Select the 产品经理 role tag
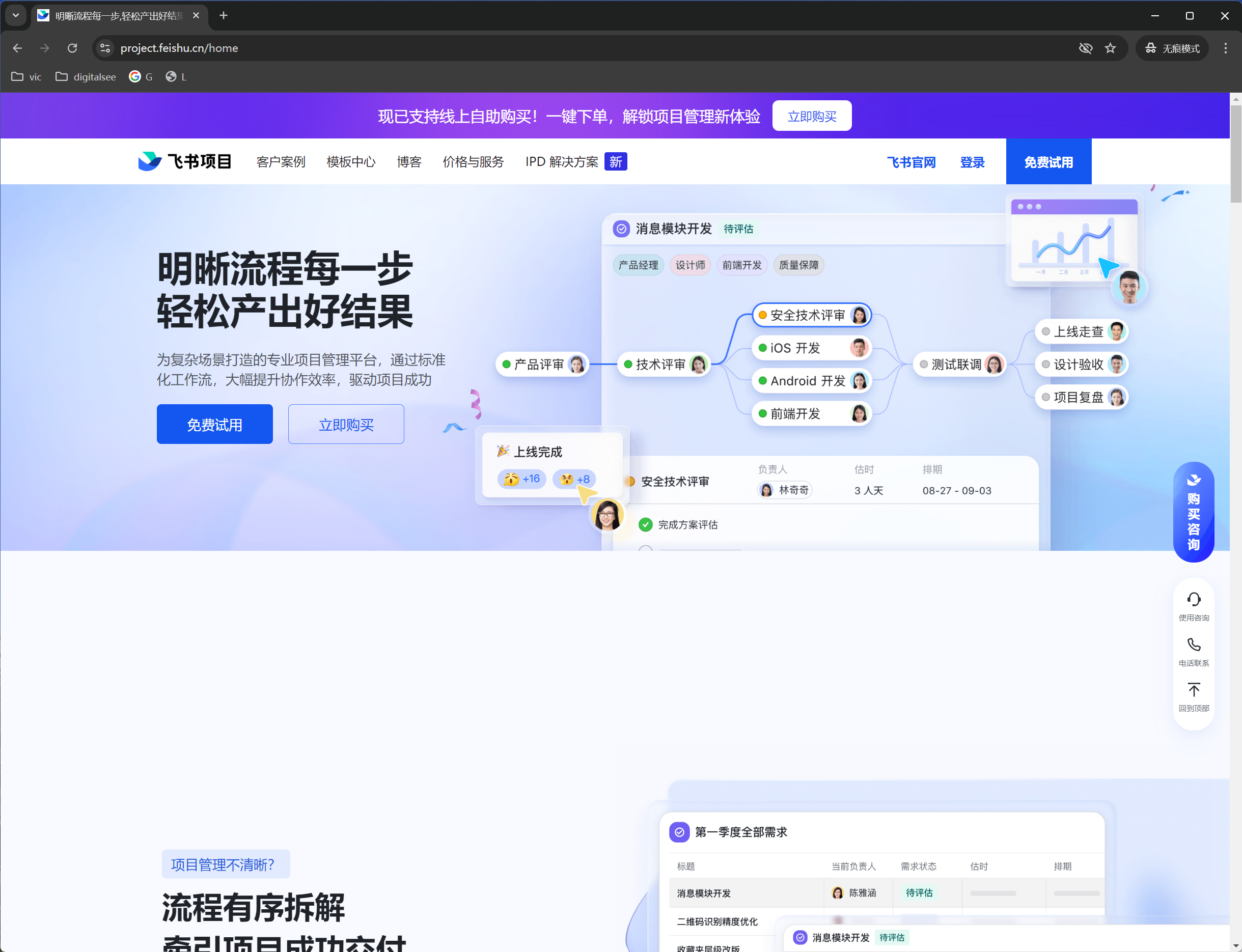The image size is (1242, 952). tap(638, 265)
